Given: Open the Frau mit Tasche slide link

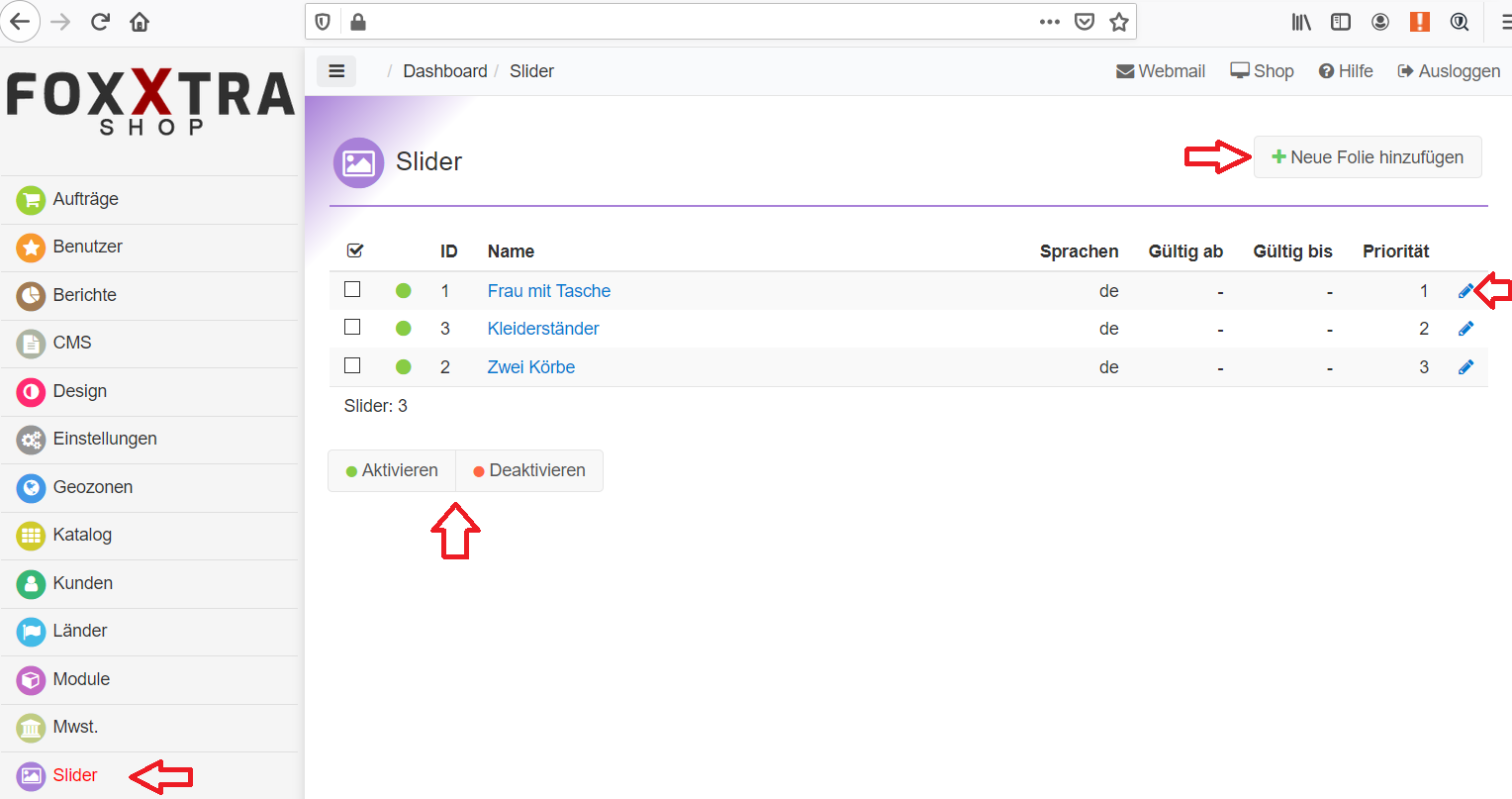Looking at the screenshot, I should [548, 291].
